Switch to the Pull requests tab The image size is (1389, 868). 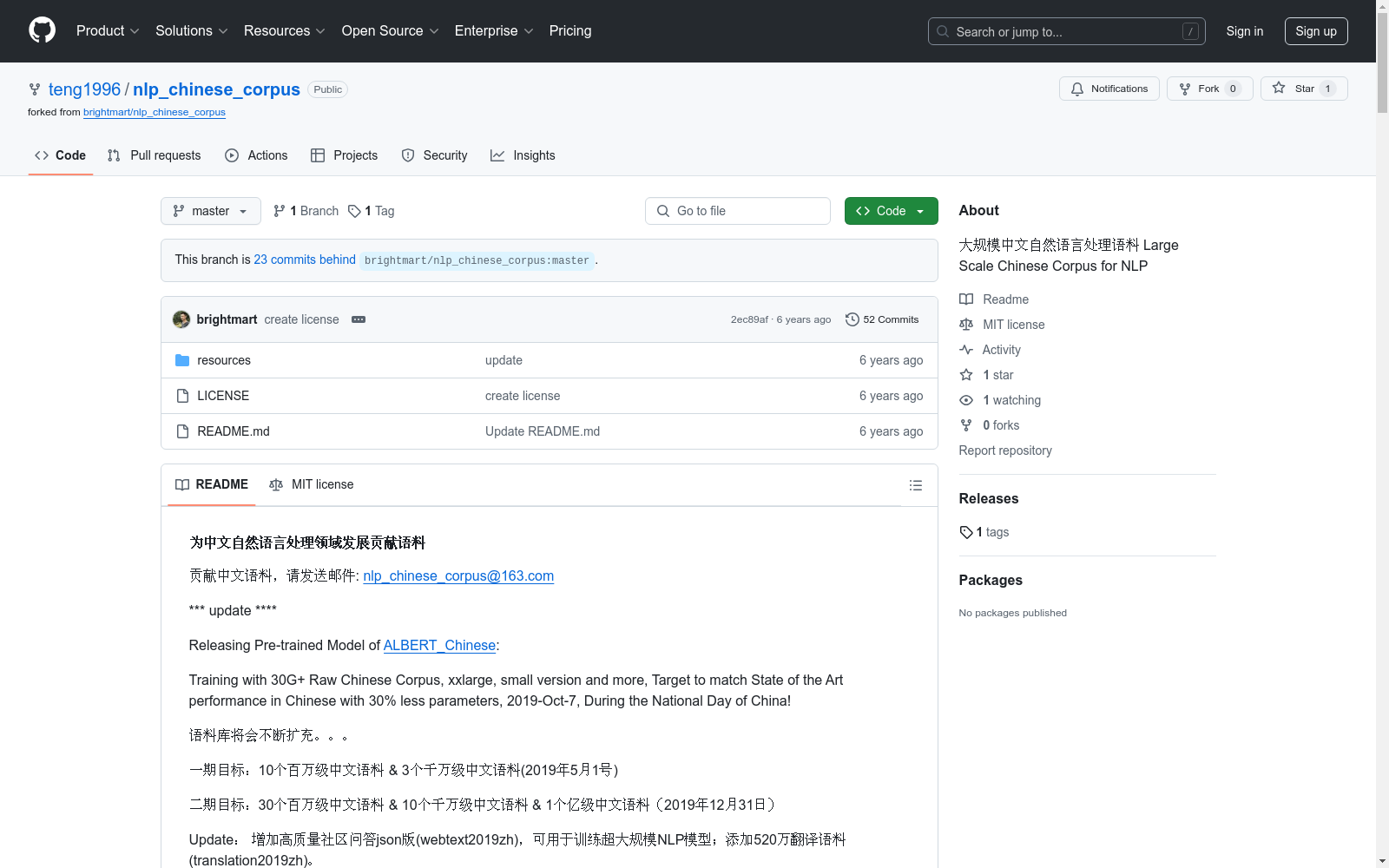coord(154,155)
